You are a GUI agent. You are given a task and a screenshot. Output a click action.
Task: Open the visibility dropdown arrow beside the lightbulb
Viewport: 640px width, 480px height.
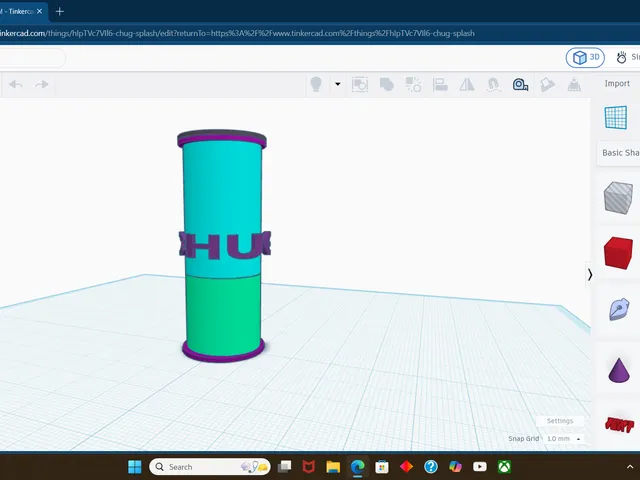point(338,84)
